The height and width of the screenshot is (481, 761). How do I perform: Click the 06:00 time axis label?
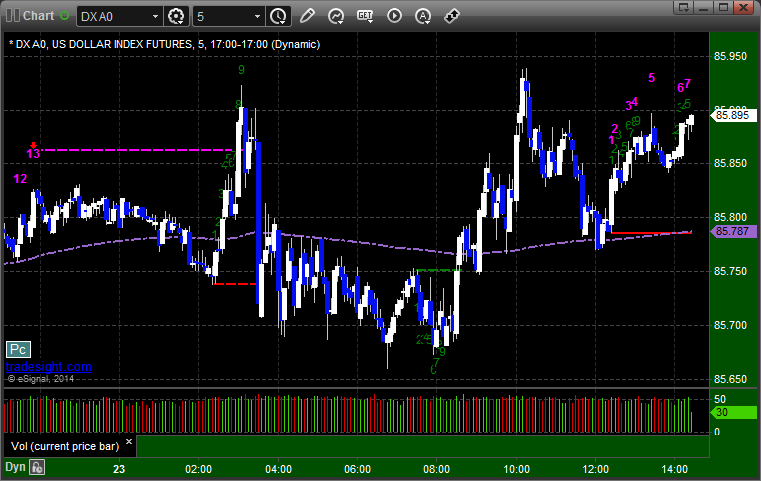[x=358, y=469]
